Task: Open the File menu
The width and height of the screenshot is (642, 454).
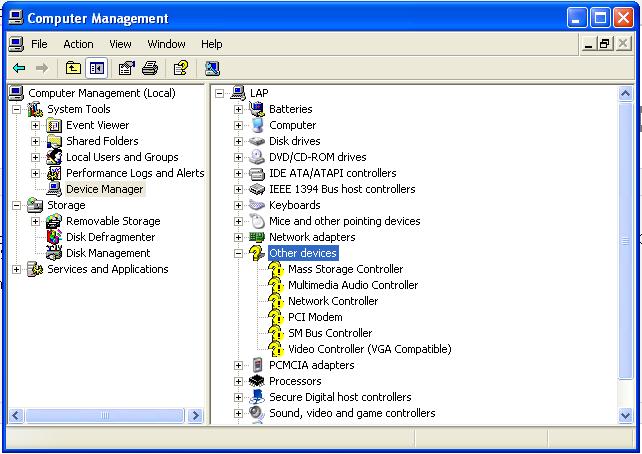Action: point(39,44)
